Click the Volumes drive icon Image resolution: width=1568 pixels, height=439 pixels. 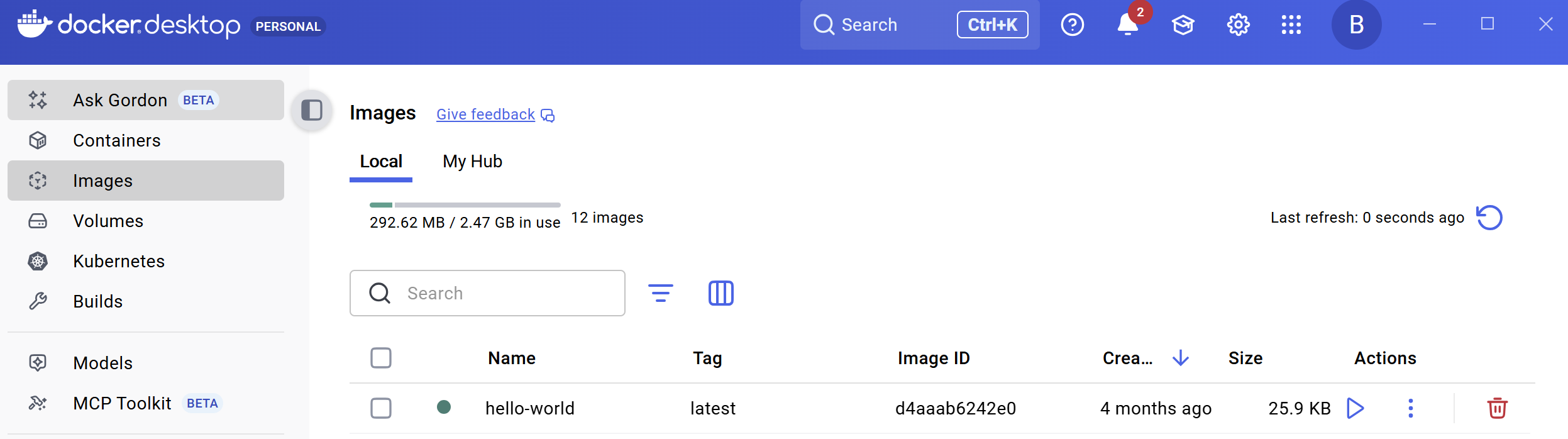coord(38,221)
